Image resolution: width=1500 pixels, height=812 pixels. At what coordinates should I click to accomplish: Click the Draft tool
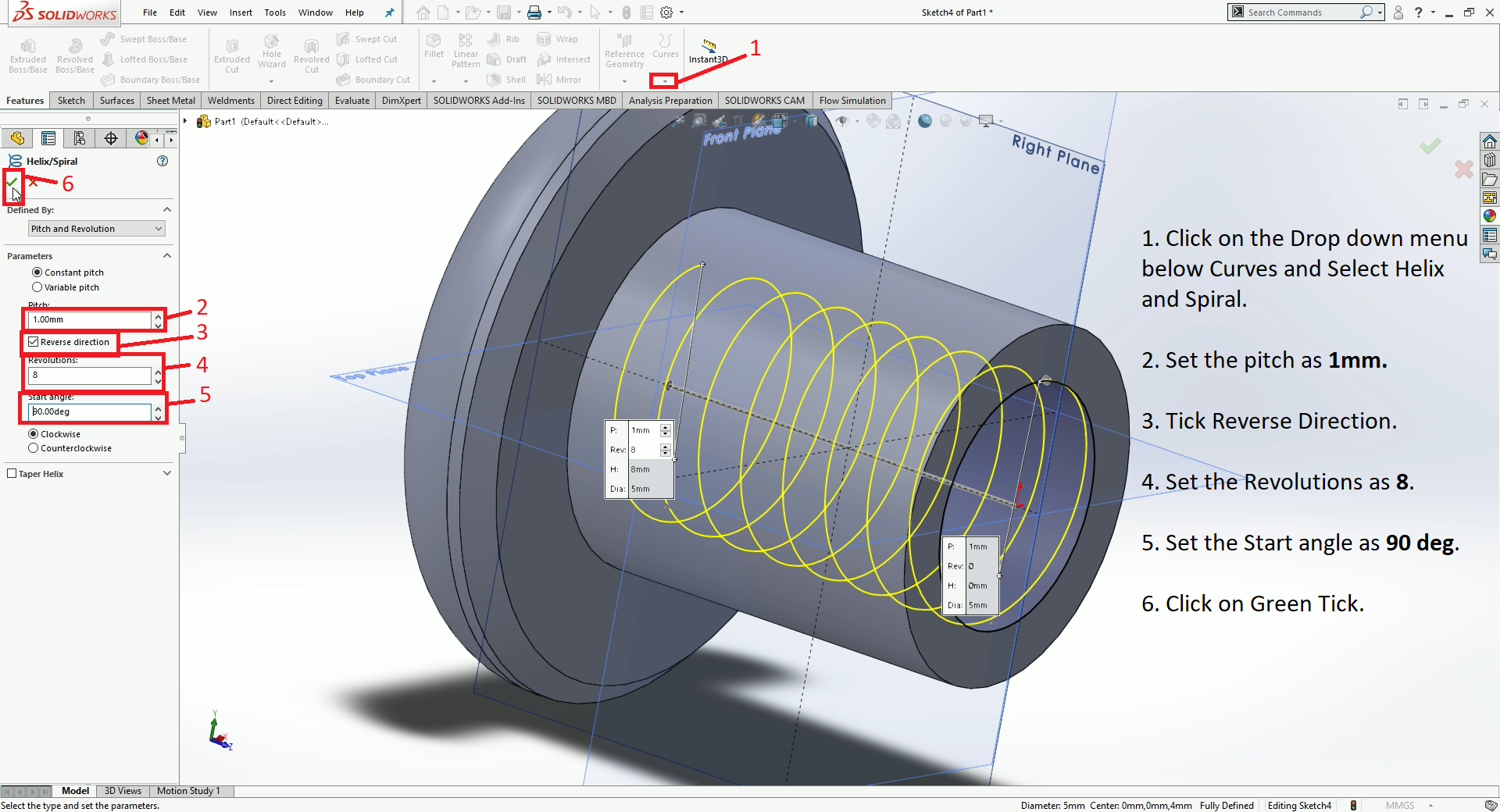pyautogui.click(x=506, y=59)
